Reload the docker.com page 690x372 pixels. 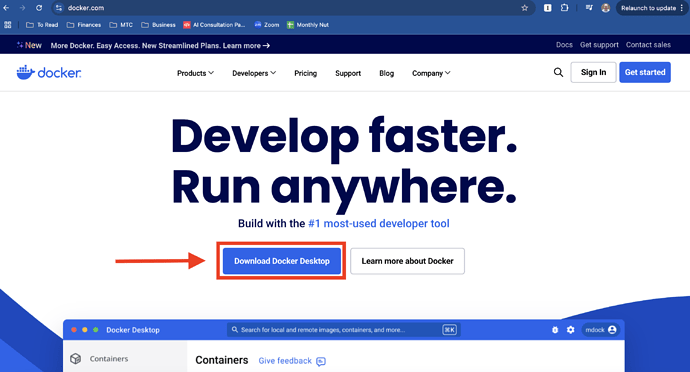[x=39, y=8]
